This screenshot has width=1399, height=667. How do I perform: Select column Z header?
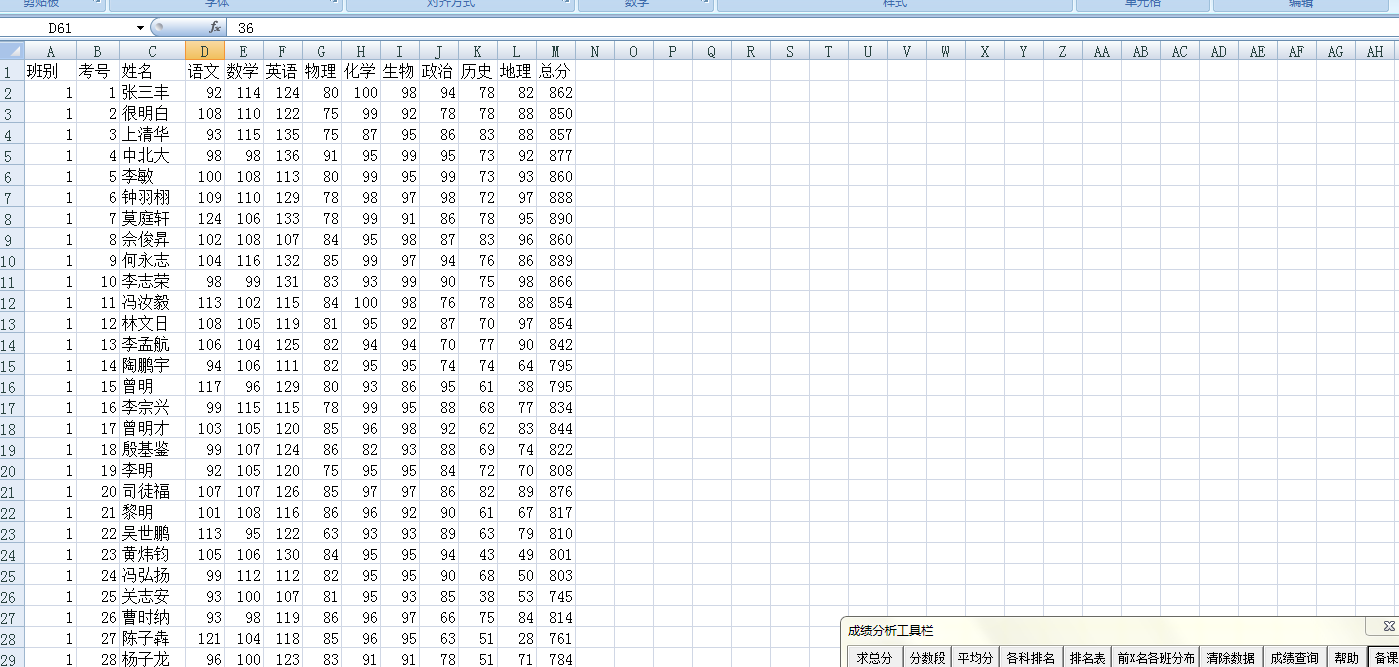click(1062, 51)
